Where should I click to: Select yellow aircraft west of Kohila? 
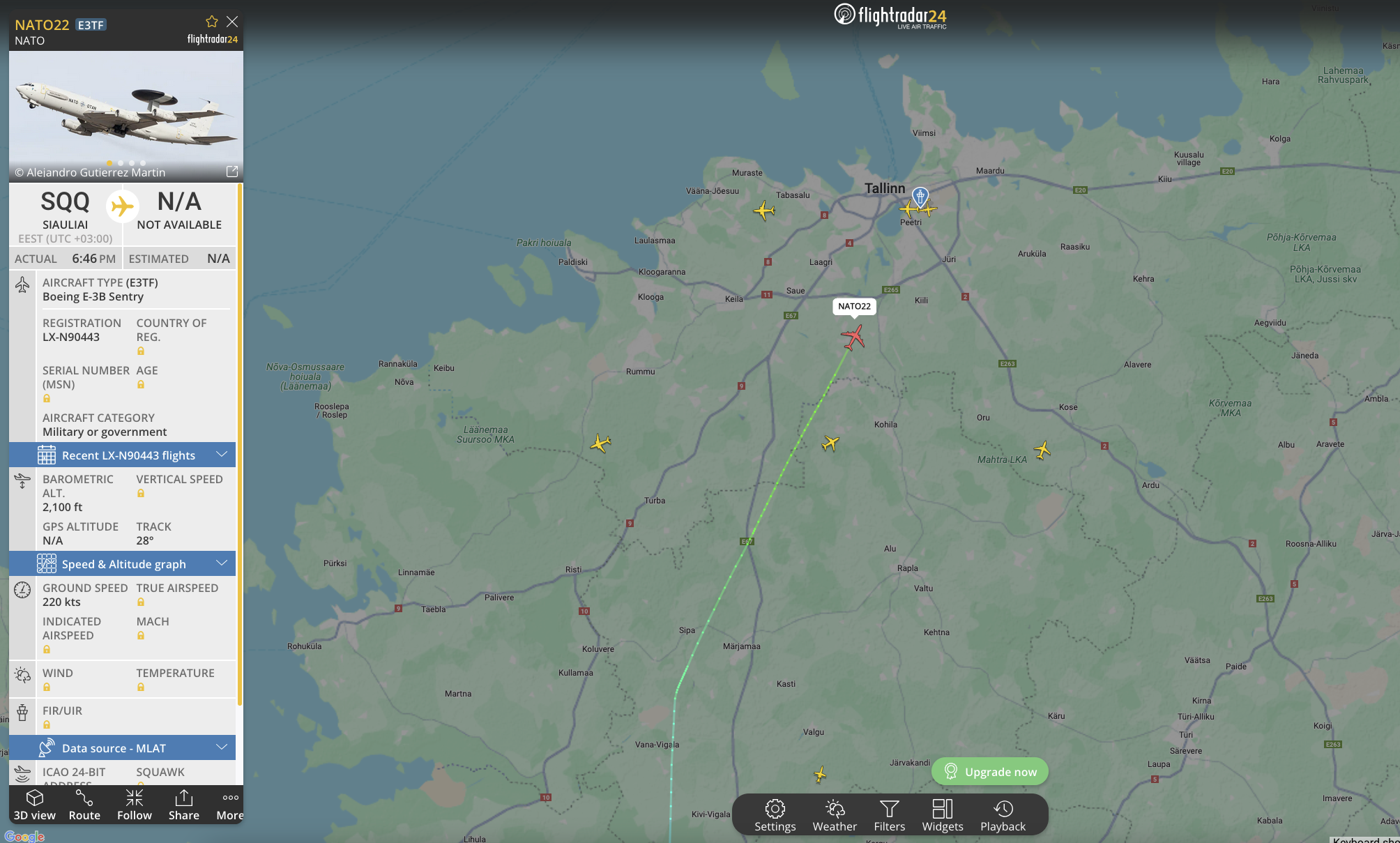coord(830,443)
